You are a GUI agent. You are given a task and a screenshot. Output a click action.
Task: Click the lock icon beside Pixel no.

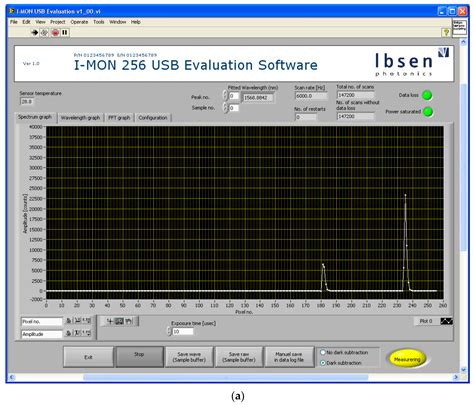tap(68, 321)
